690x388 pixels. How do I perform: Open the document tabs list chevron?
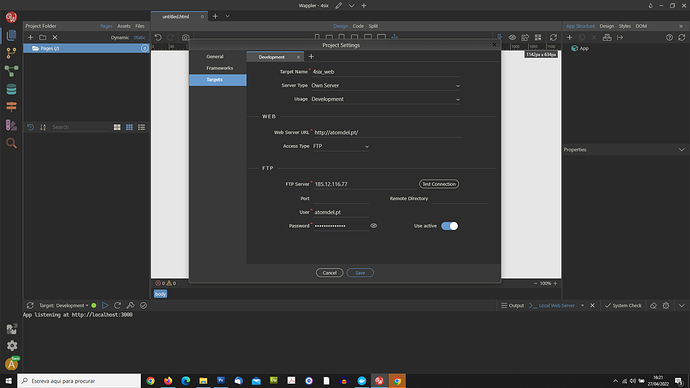[x=228, y=16]
